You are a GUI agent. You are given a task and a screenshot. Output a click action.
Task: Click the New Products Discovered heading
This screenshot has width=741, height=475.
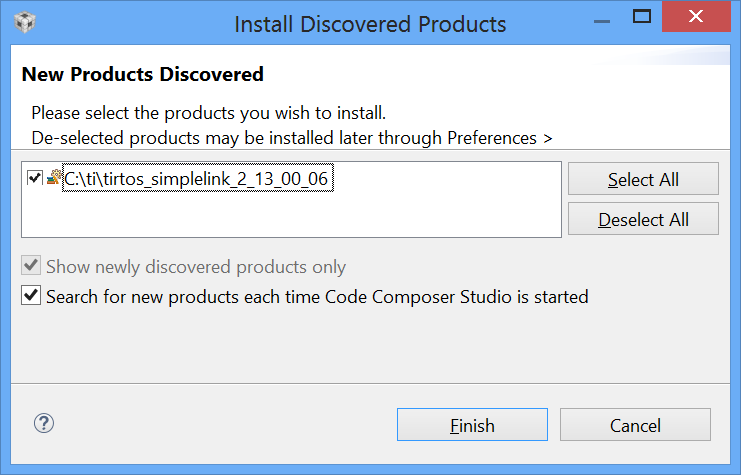(143, 74)
